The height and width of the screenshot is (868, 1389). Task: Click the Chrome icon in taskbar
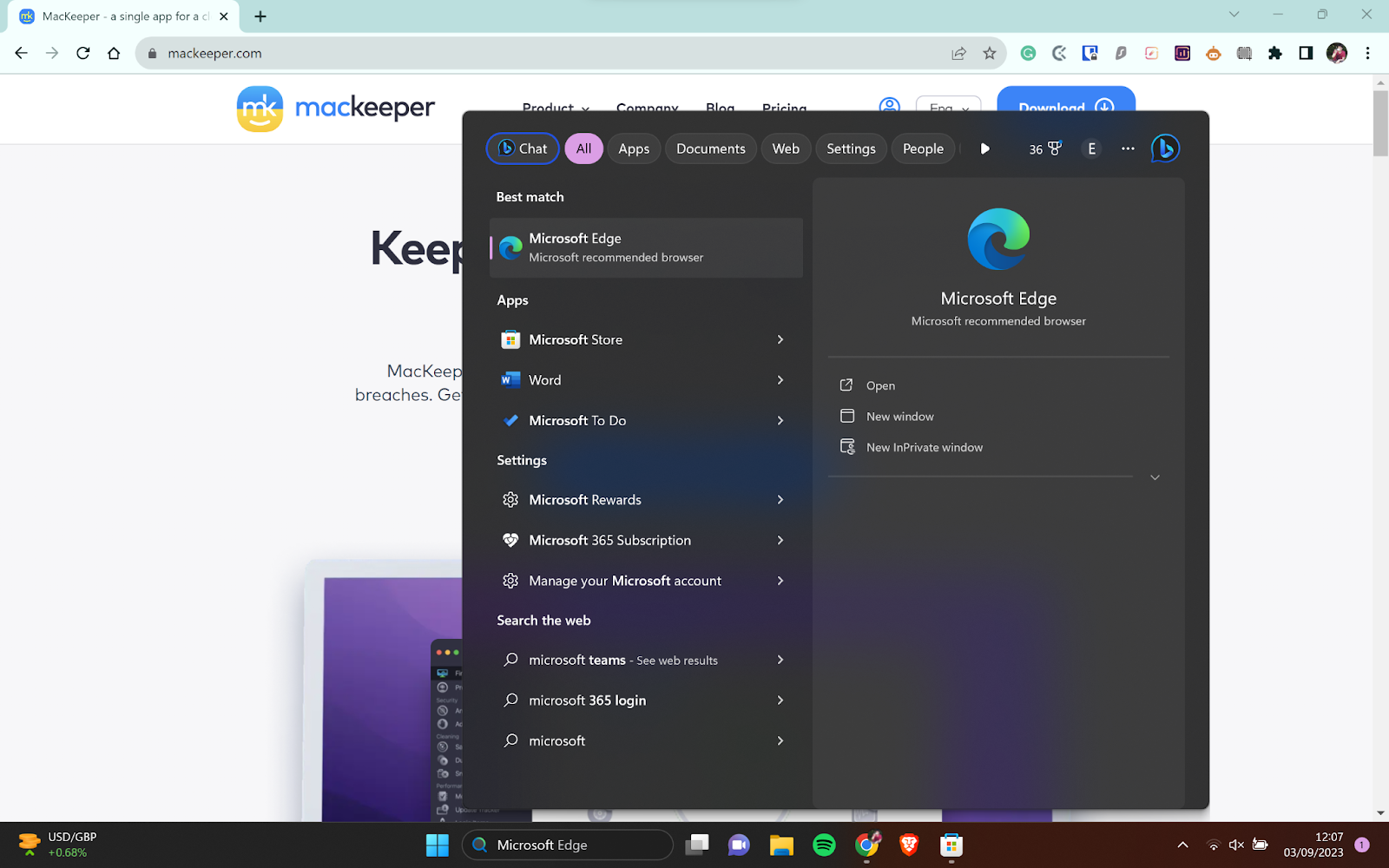pyautogui.click(x=867, y=845)
